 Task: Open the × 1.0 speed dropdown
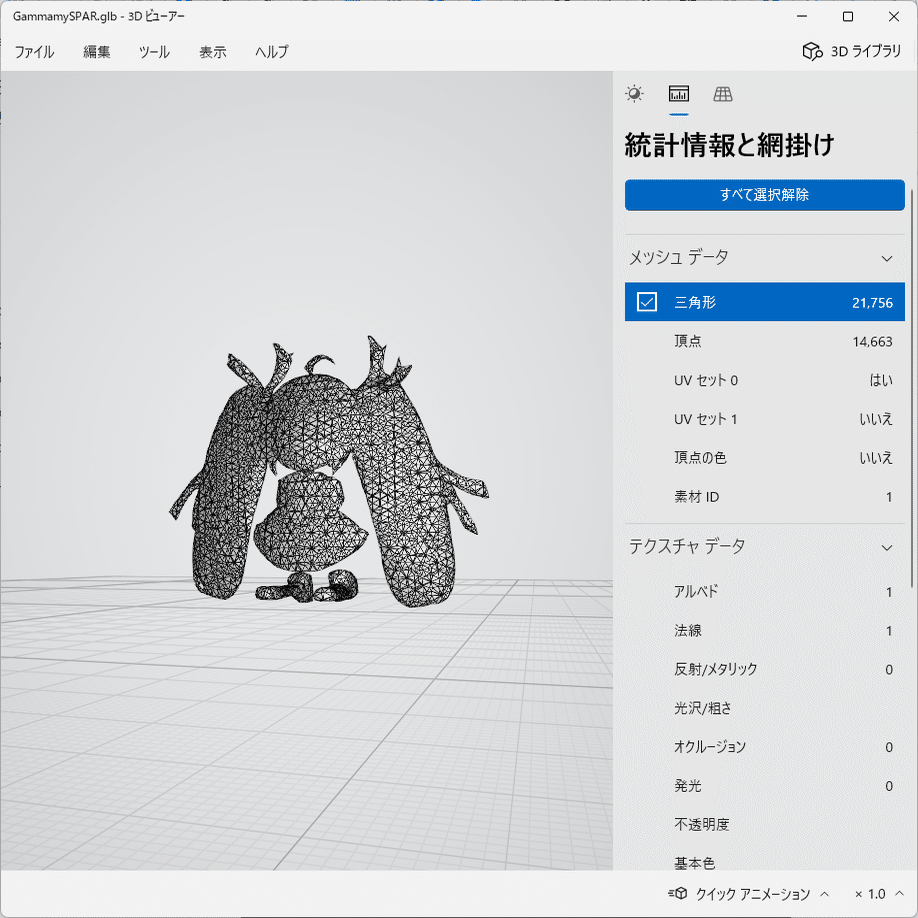click(879, 894)
